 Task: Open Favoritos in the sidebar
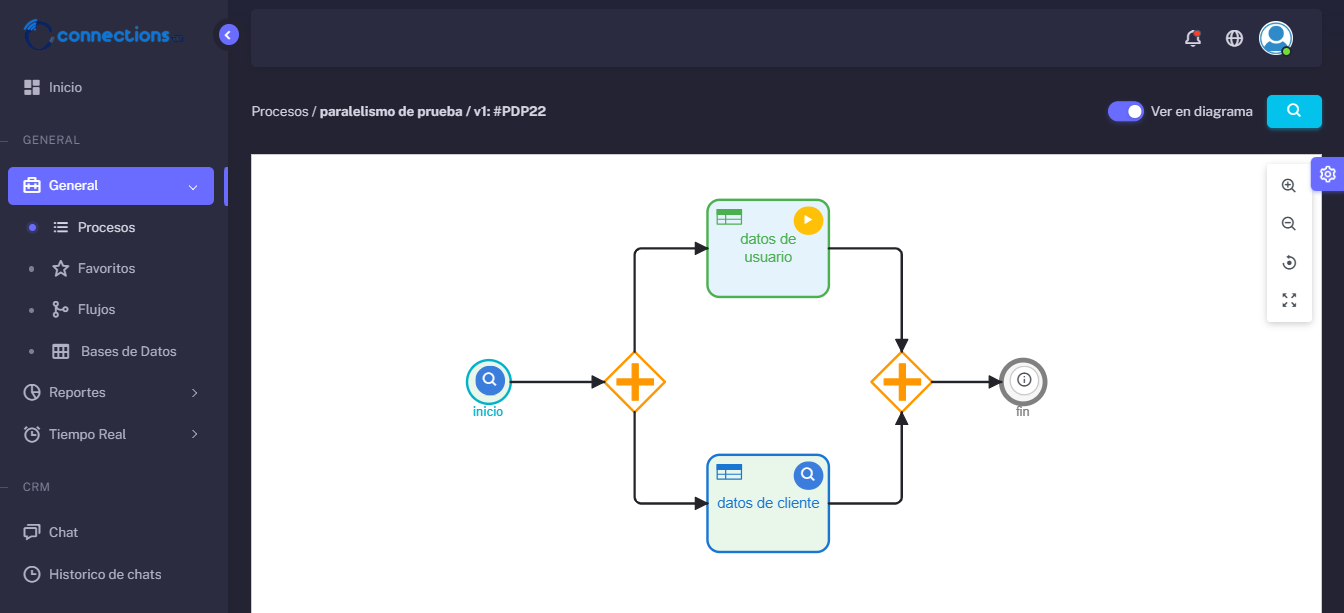coord(106,269)
